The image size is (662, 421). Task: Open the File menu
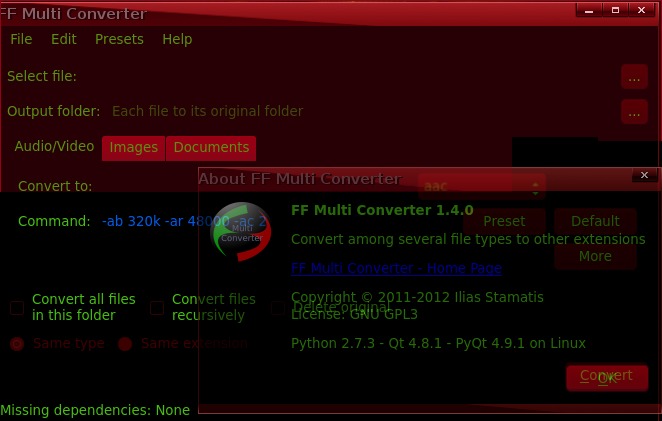pos(21,39)
